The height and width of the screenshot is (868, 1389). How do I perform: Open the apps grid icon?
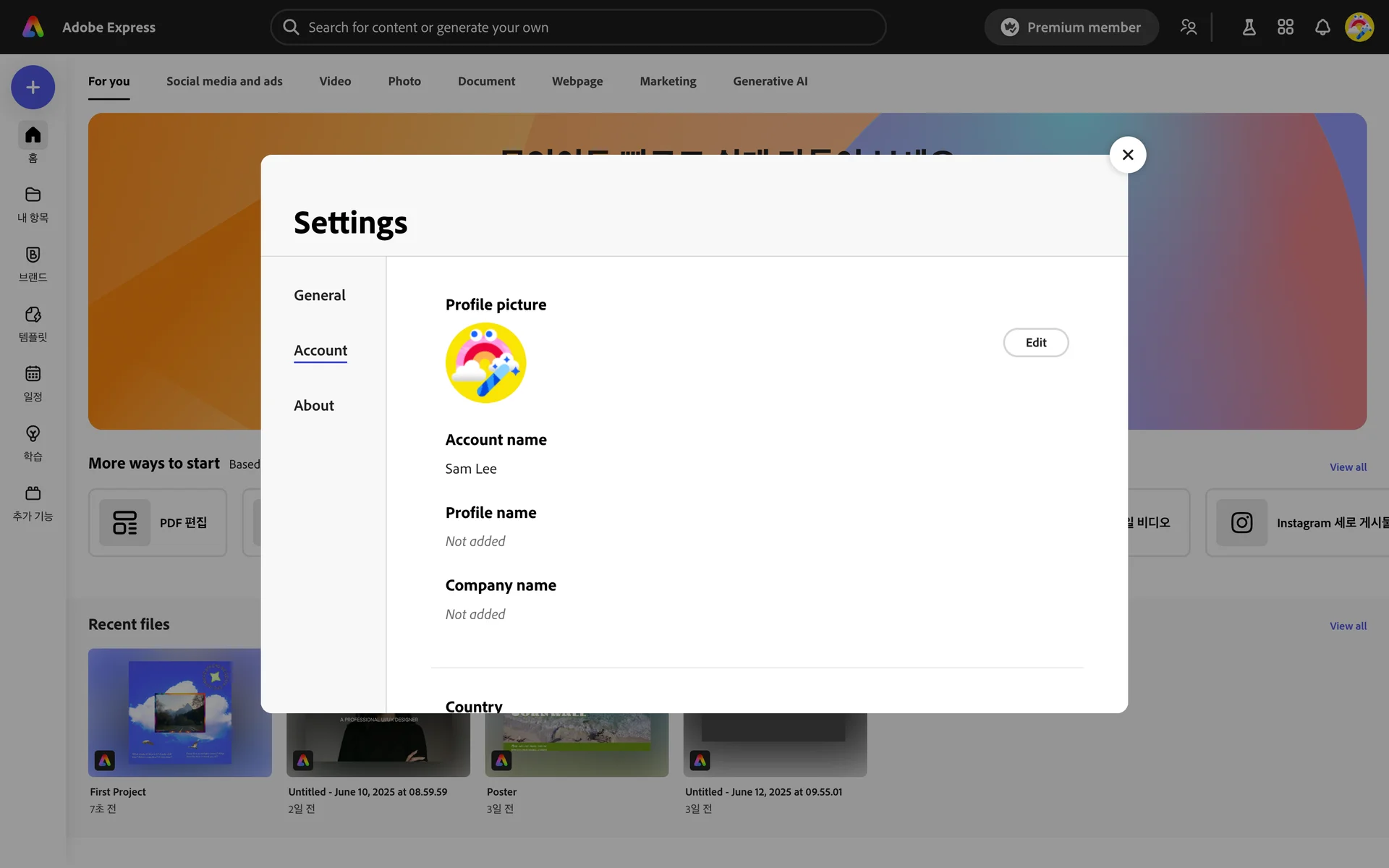pos(1285,27)
